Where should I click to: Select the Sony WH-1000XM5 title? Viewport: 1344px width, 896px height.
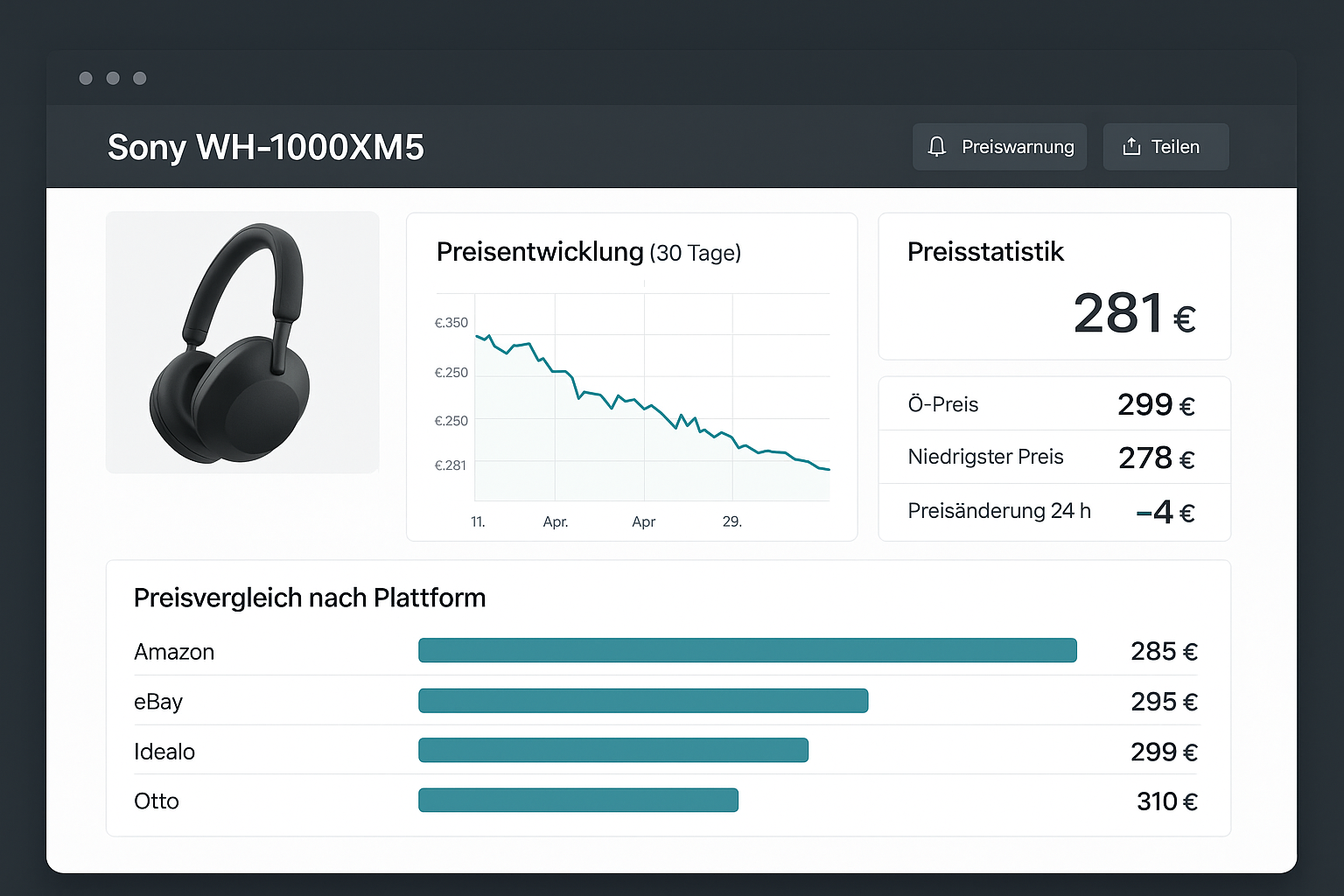pos(265,147)
